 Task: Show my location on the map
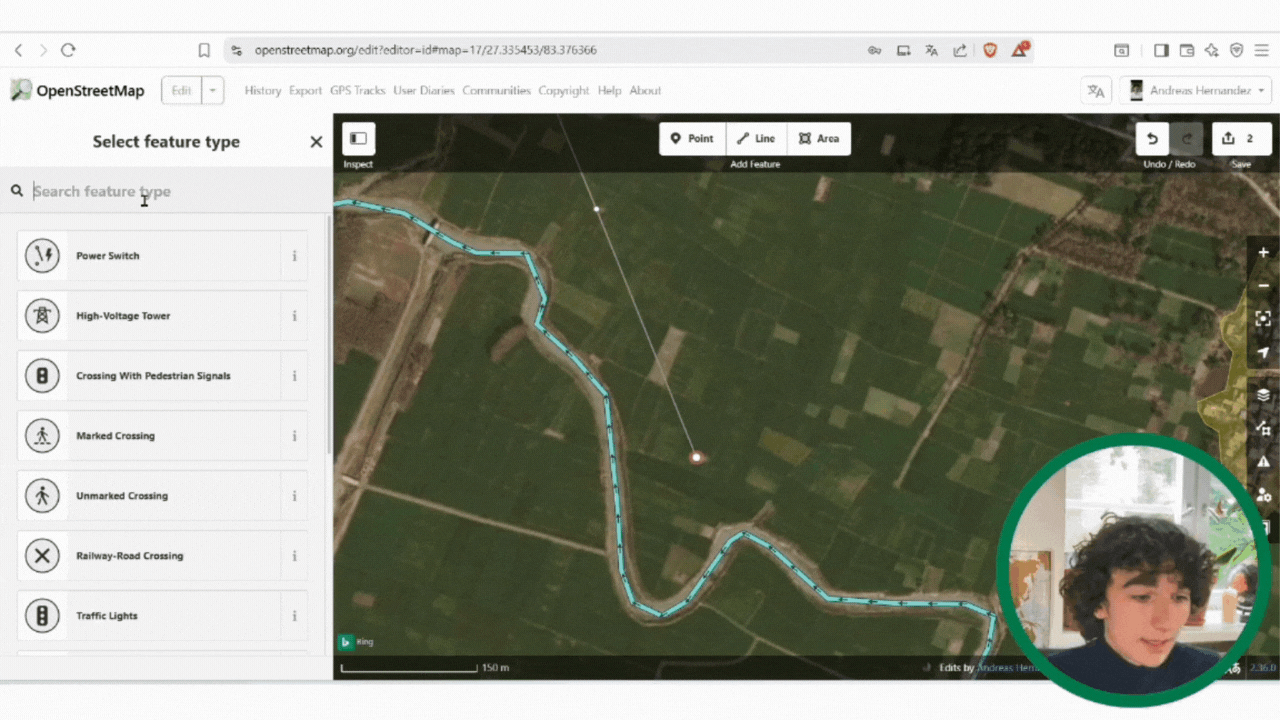[1264, 352]
